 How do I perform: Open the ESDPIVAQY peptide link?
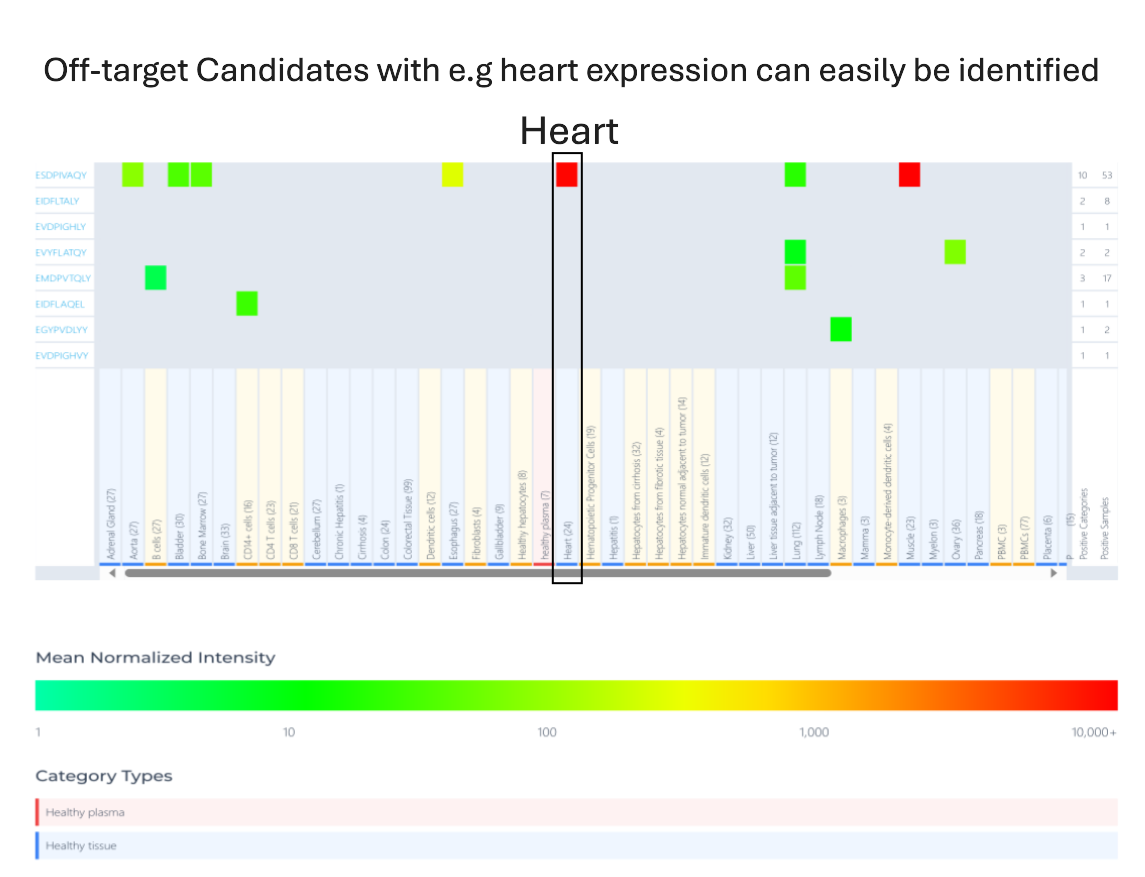pos(61,176)
